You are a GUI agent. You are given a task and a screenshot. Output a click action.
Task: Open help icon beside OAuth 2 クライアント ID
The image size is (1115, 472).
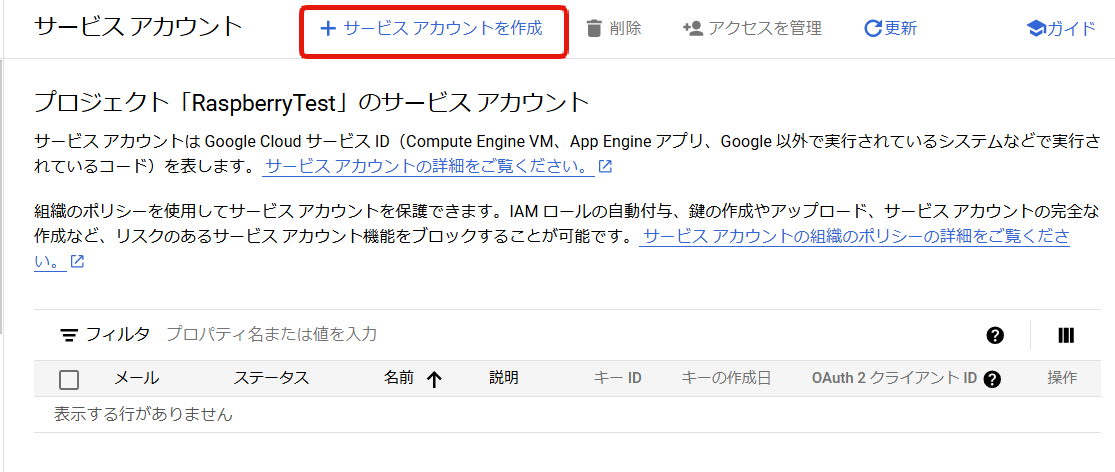click(993, 380)
